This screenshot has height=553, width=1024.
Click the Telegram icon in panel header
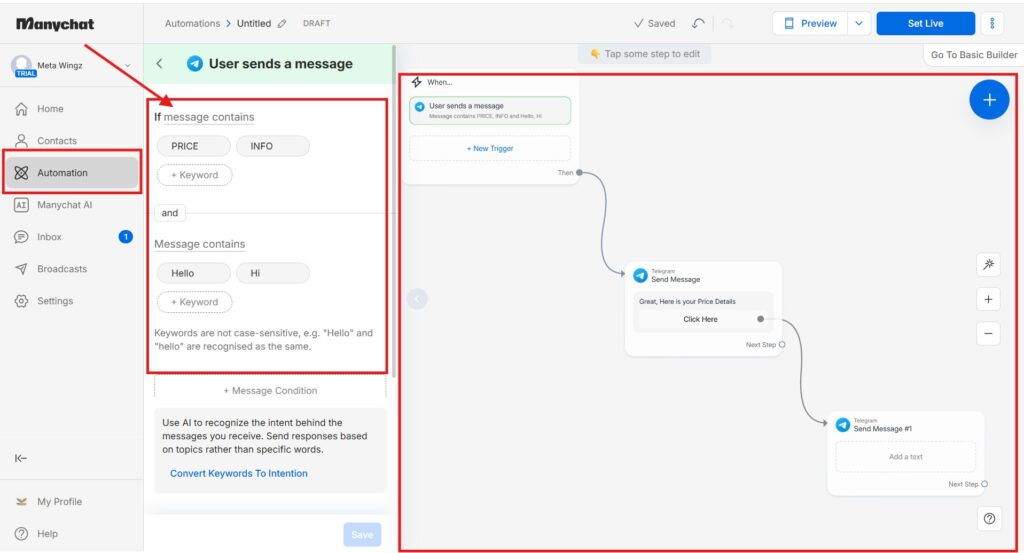[x=195, y=63]
